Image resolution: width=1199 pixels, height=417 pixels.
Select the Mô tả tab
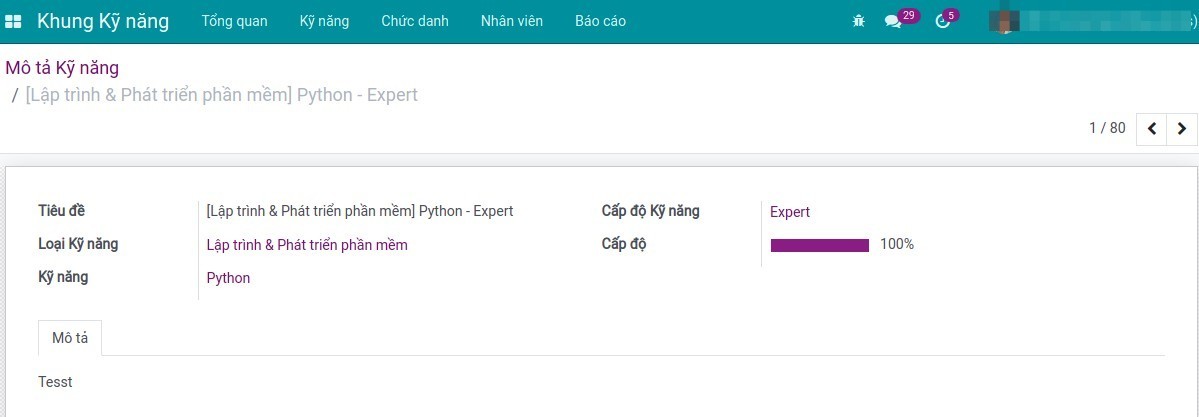(x=70, y=338)
